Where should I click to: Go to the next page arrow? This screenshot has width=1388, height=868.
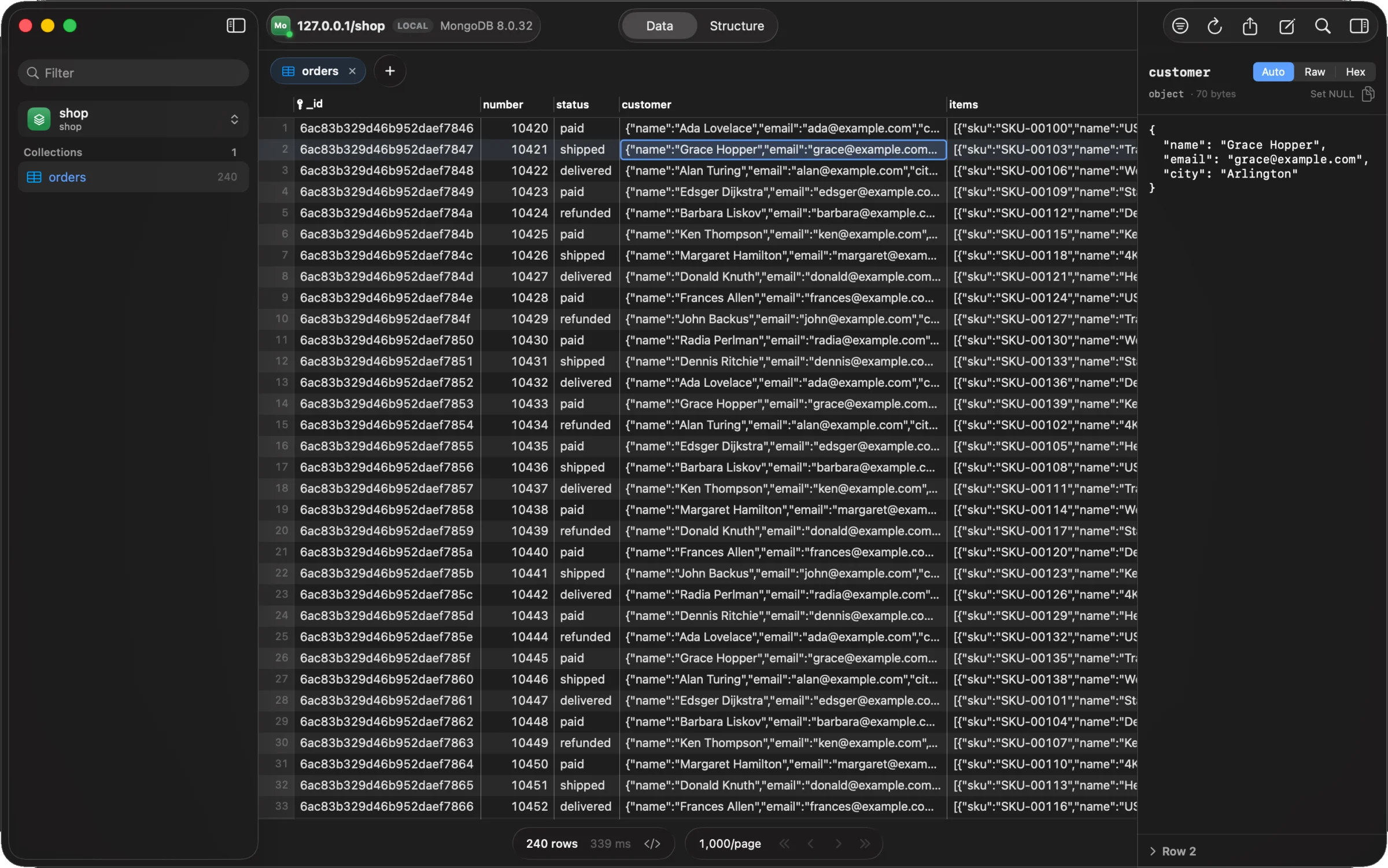(x=838, y=844)
